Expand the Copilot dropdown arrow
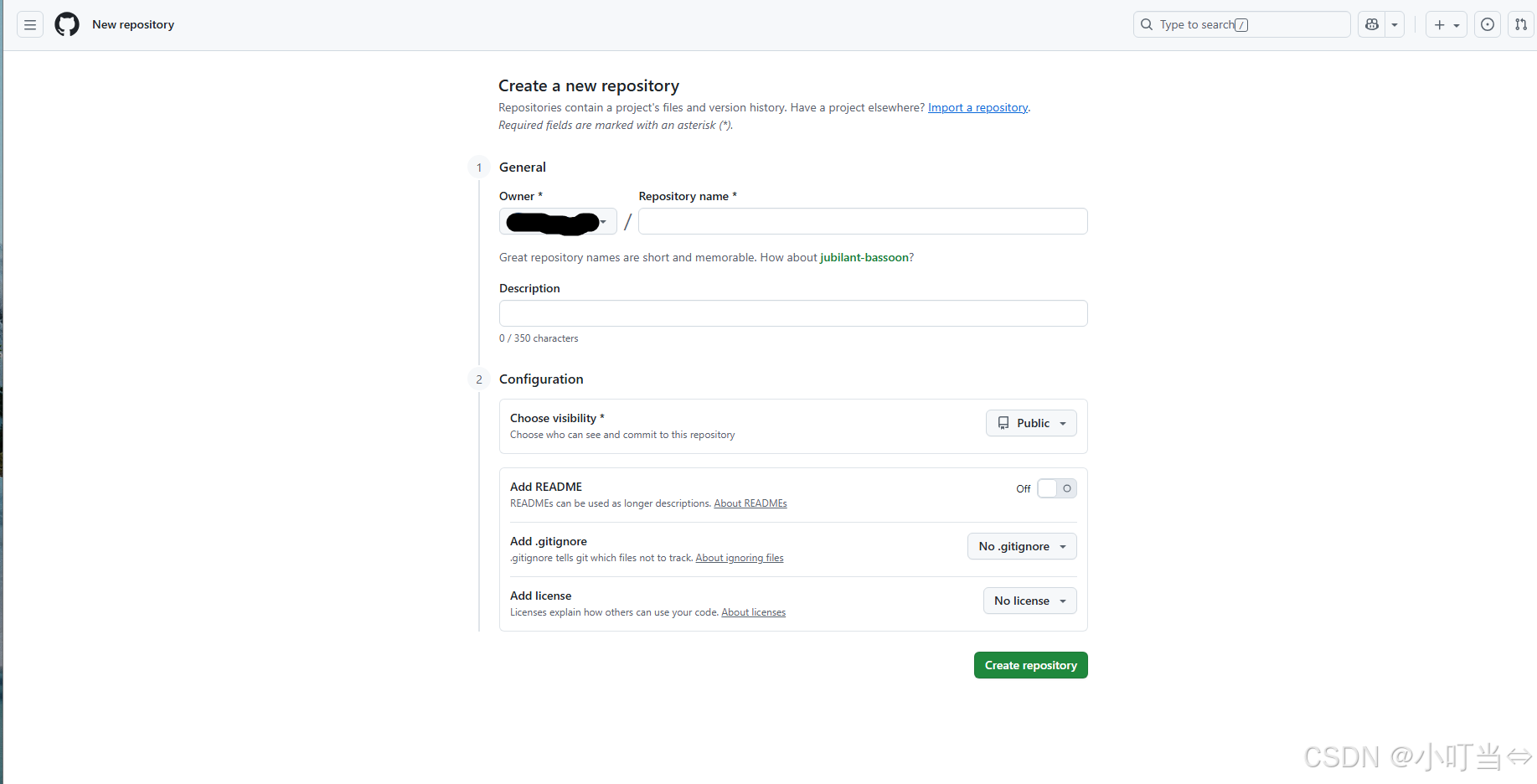This screenshot has height=784, width=1537. (1395, 25)
